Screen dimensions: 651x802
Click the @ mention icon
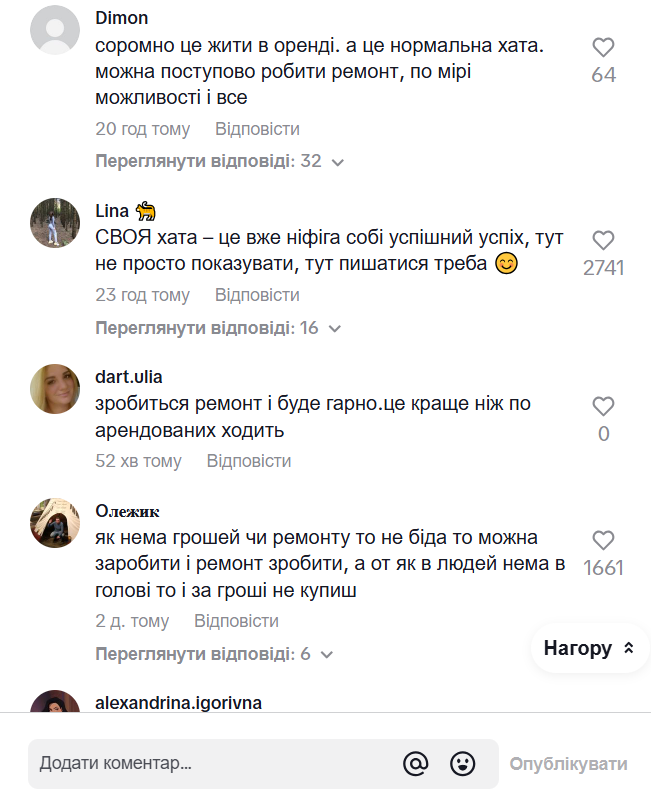(x=415, y=764)
